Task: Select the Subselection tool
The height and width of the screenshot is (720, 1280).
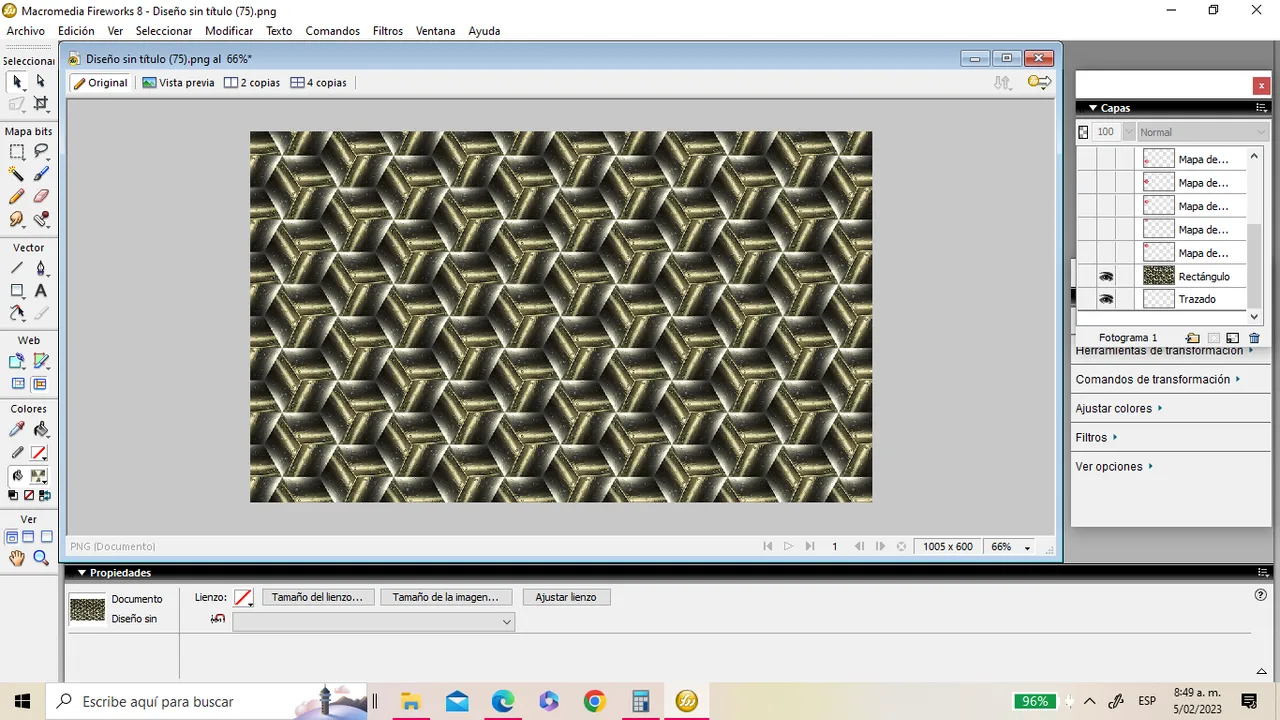Action: click(41, 81)
